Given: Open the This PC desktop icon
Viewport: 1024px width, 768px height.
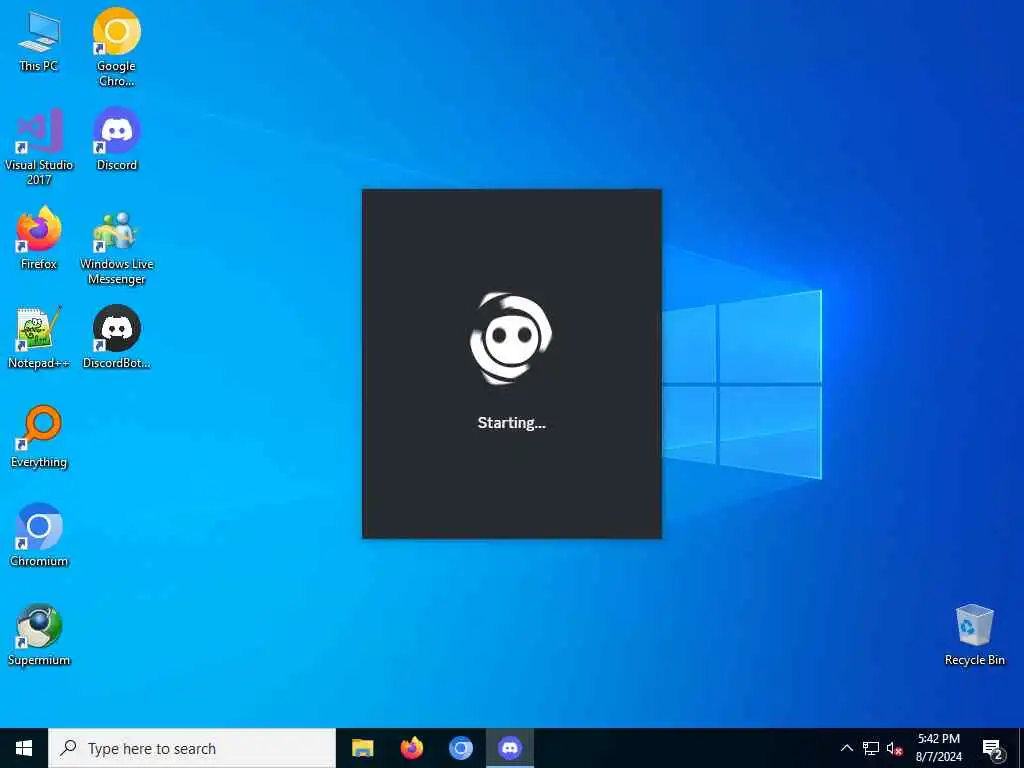Looking at the screenshot, I should coord(39,40).
